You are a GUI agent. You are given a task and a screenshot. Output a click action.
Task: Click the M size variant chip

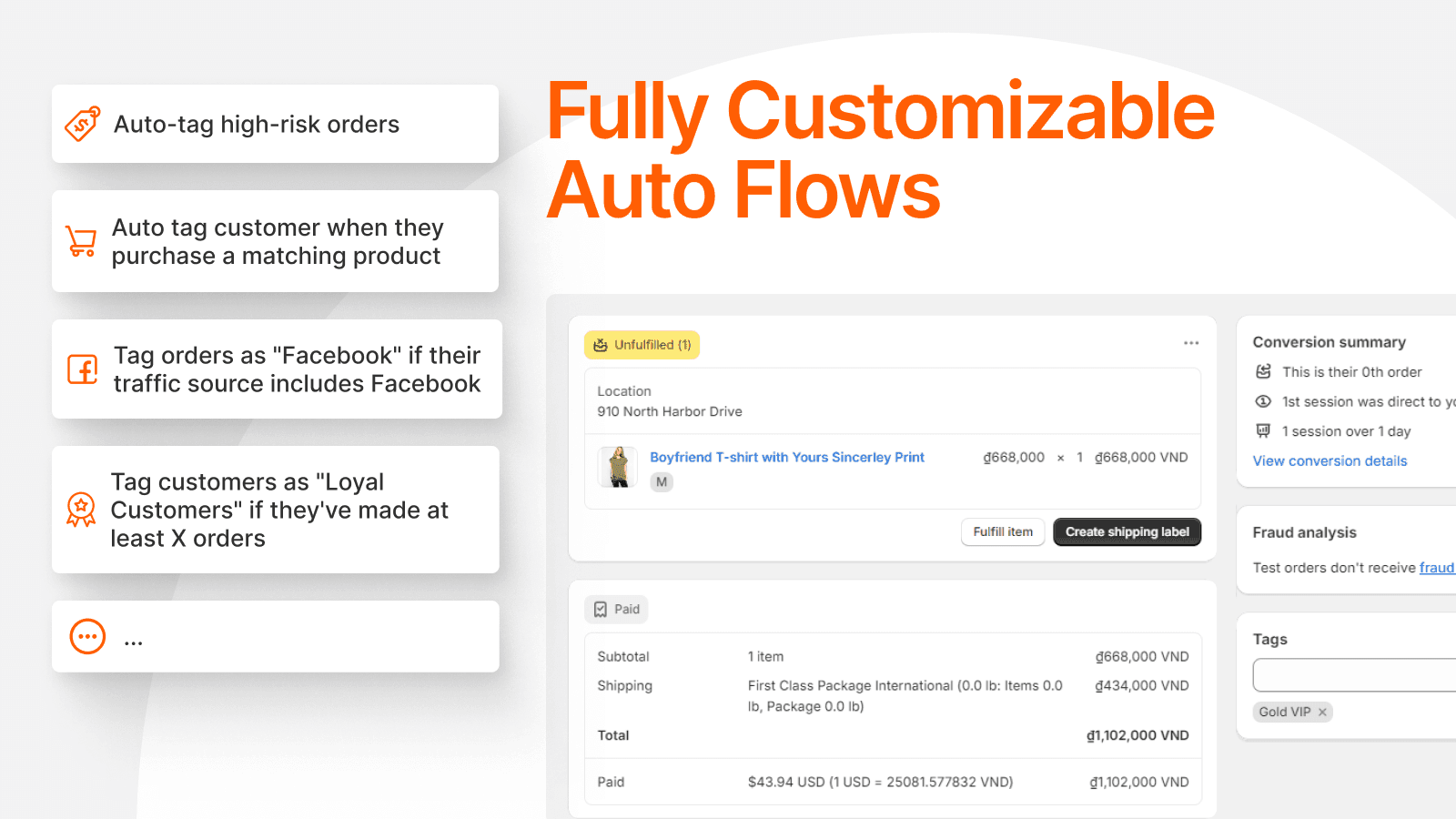coord(662,482)
